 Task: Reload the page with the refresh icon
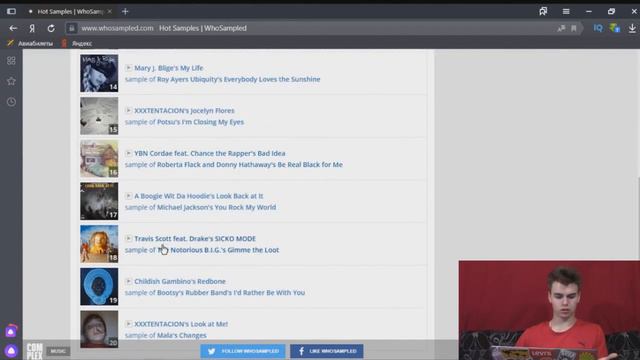51,28
